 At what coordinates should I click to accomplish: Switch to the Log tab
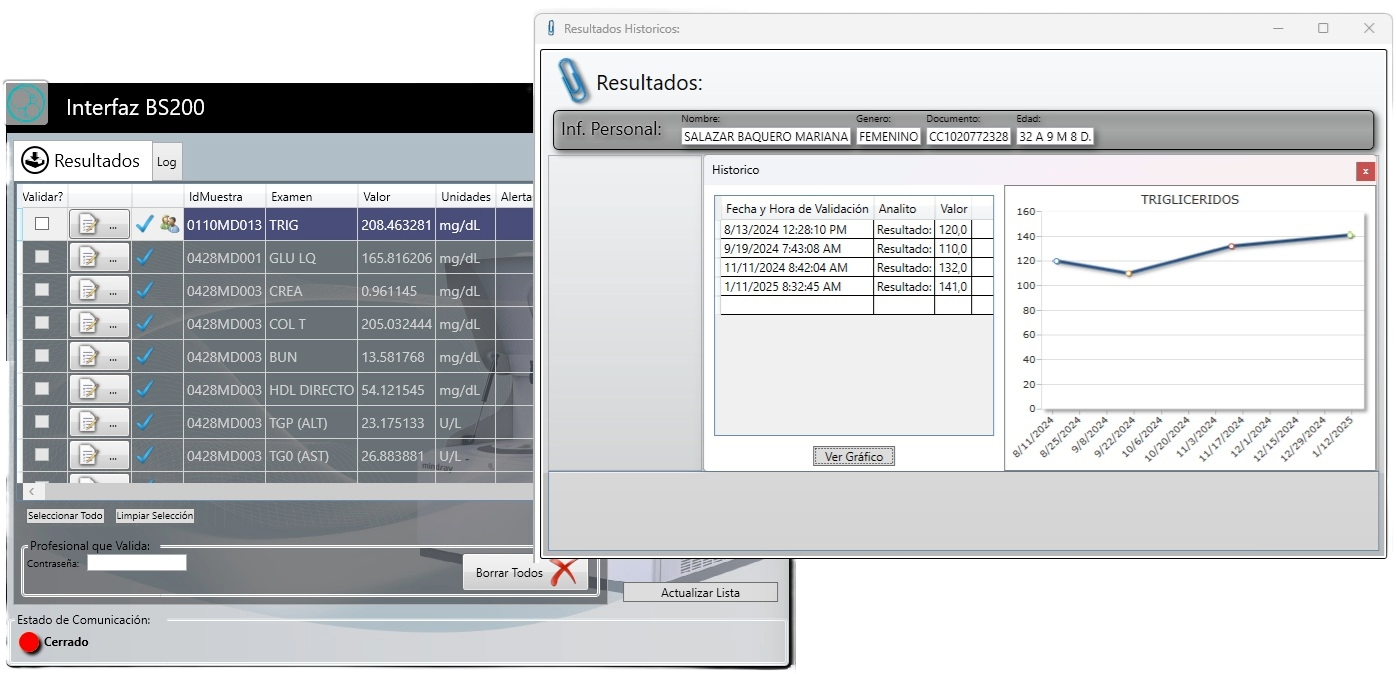[166, 162]
